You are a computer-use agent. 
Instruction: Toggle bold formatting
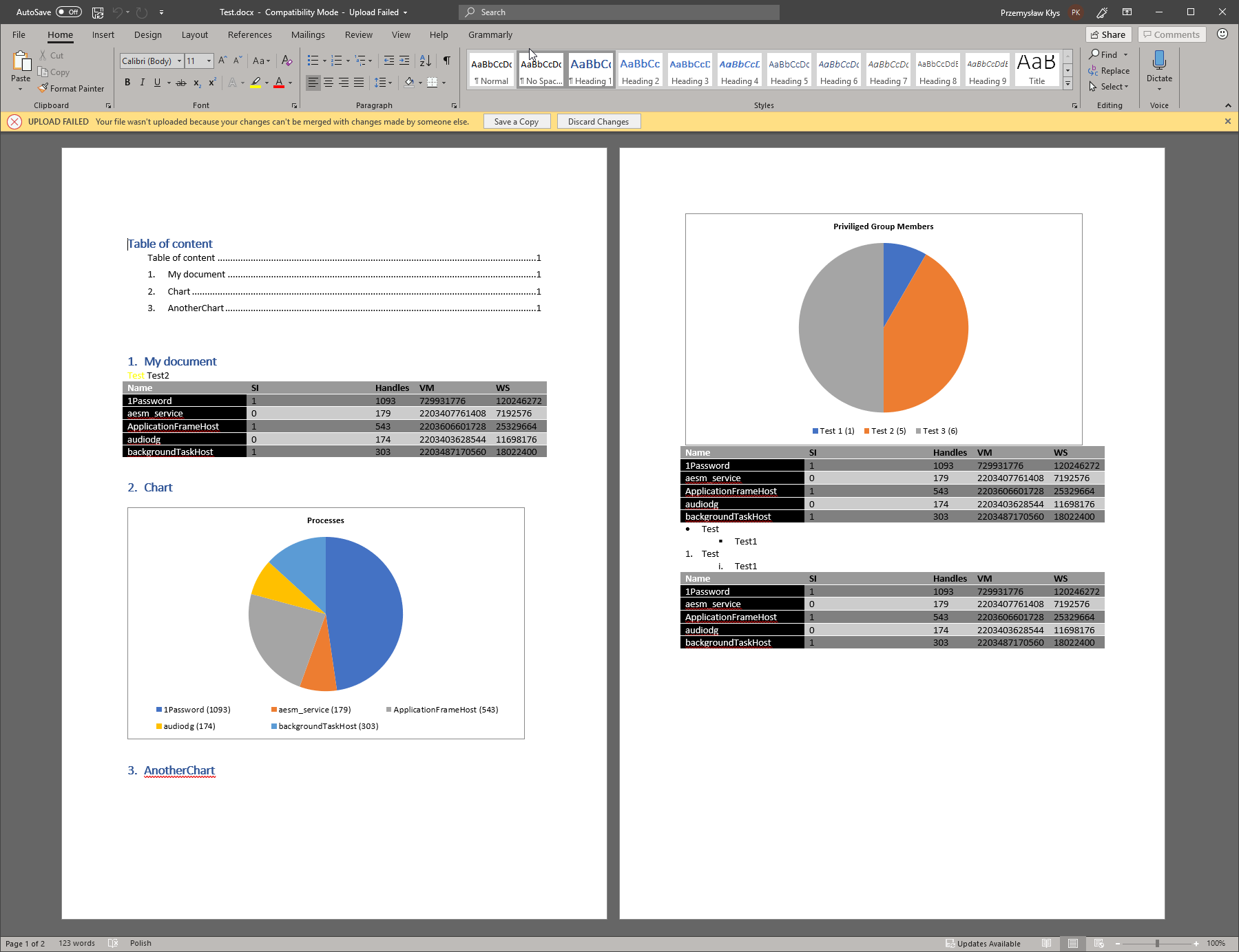127,82
